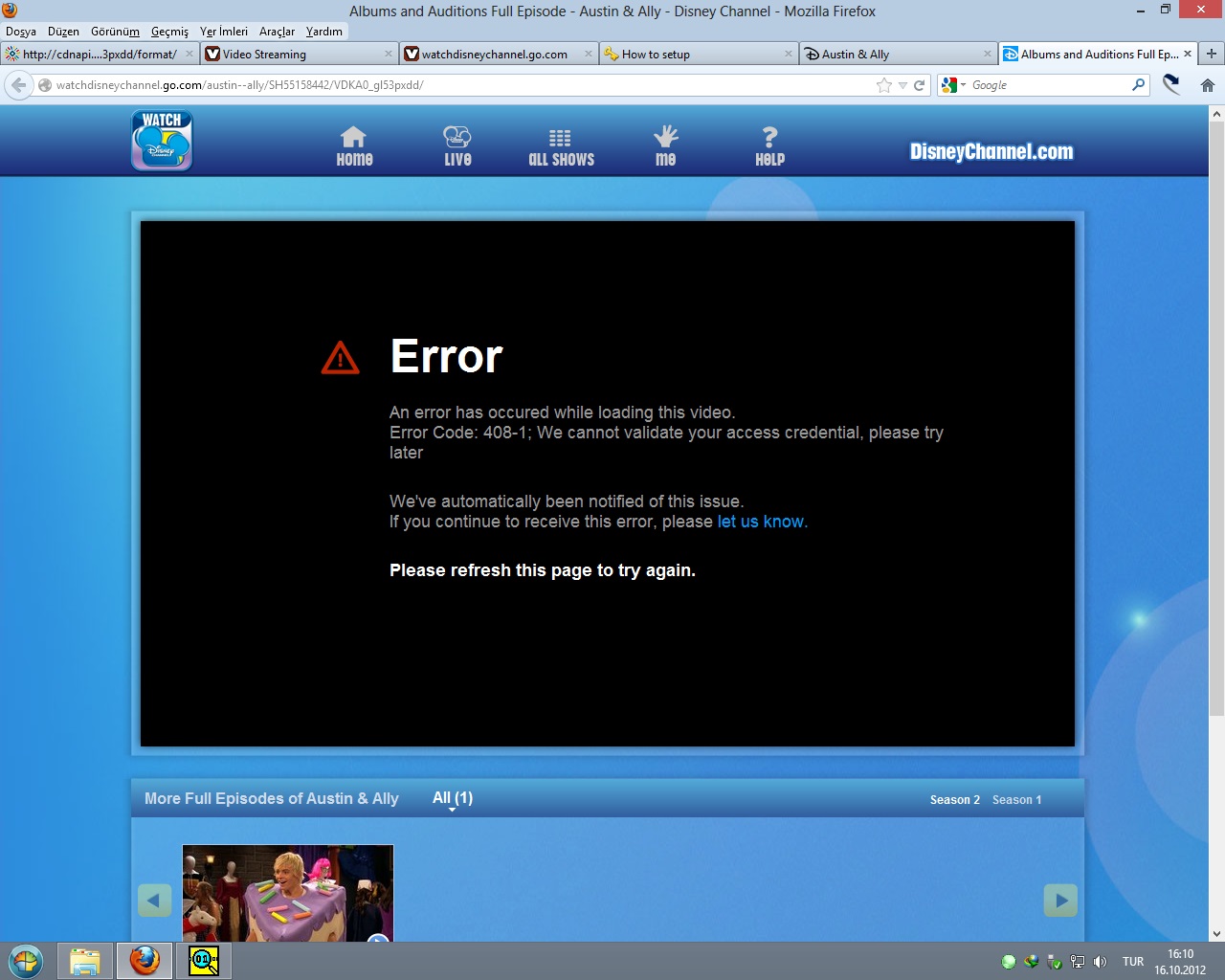The image size is (1225, 980).
Task: Close the How to setup tab
Action: click(x=789, y=55)
